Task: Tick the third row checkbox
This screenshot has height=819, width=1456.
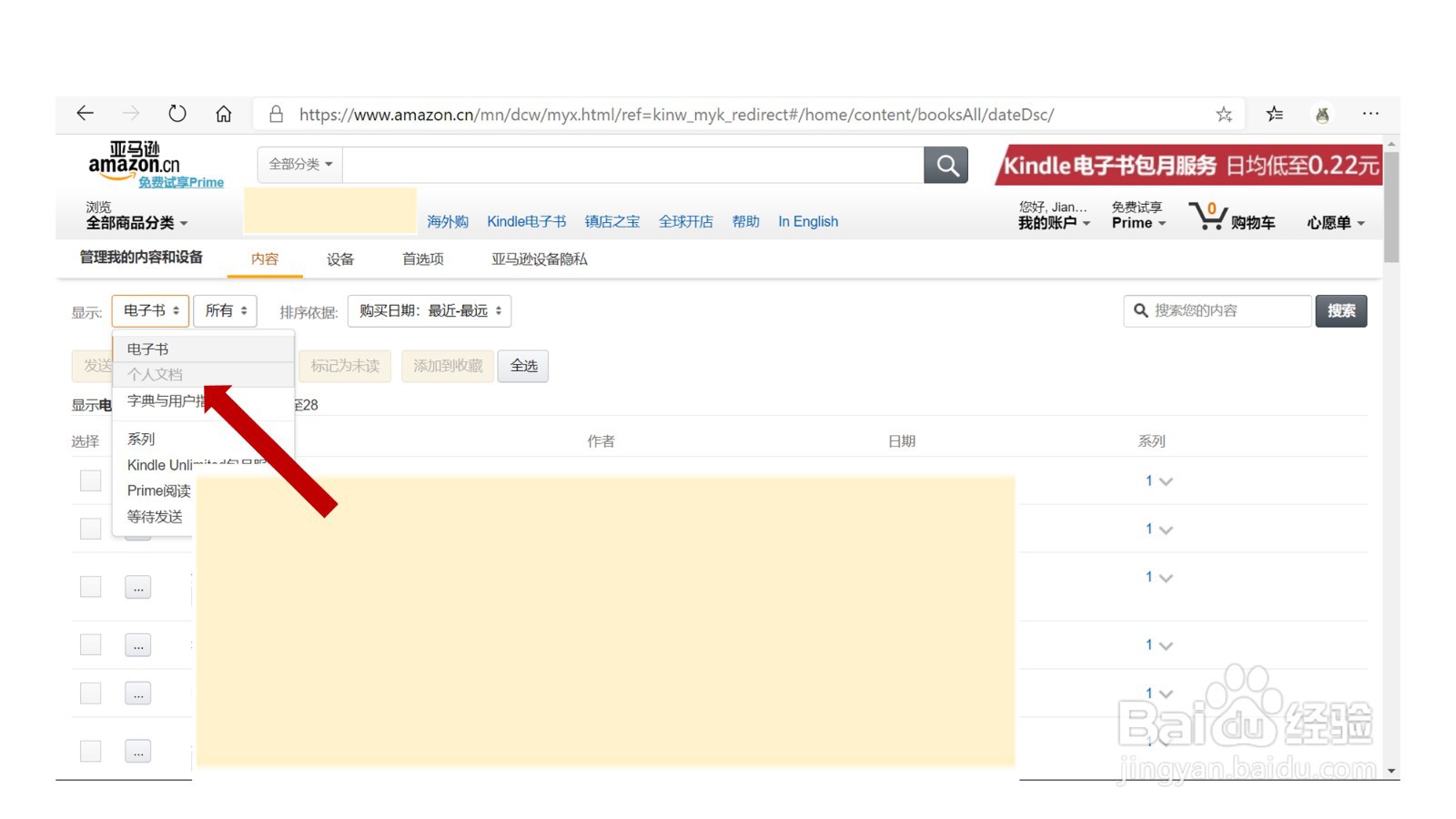Action: pos(90,587)
